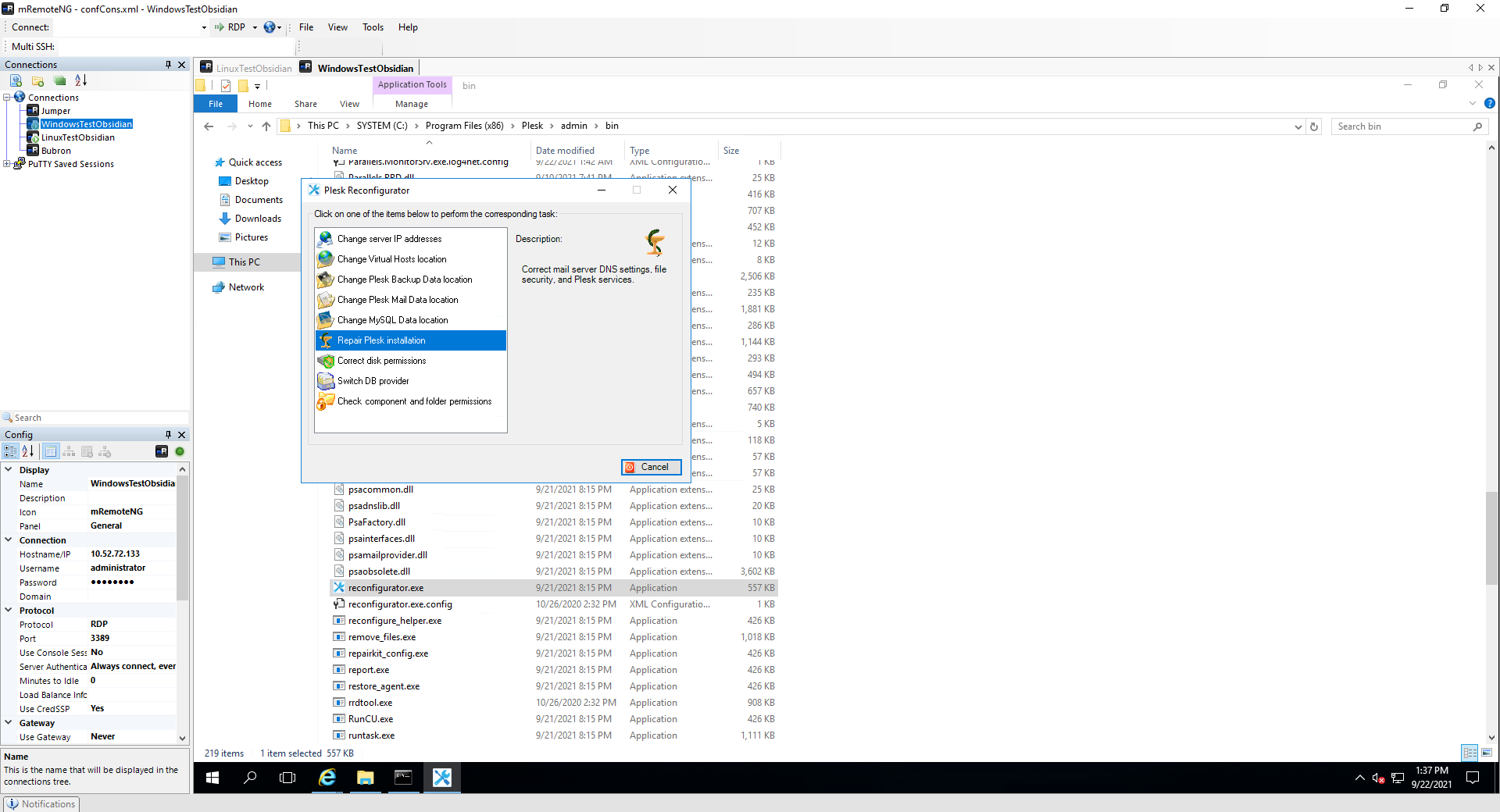Select Change server IP addresses option
1500x812 pixels.
411,239
